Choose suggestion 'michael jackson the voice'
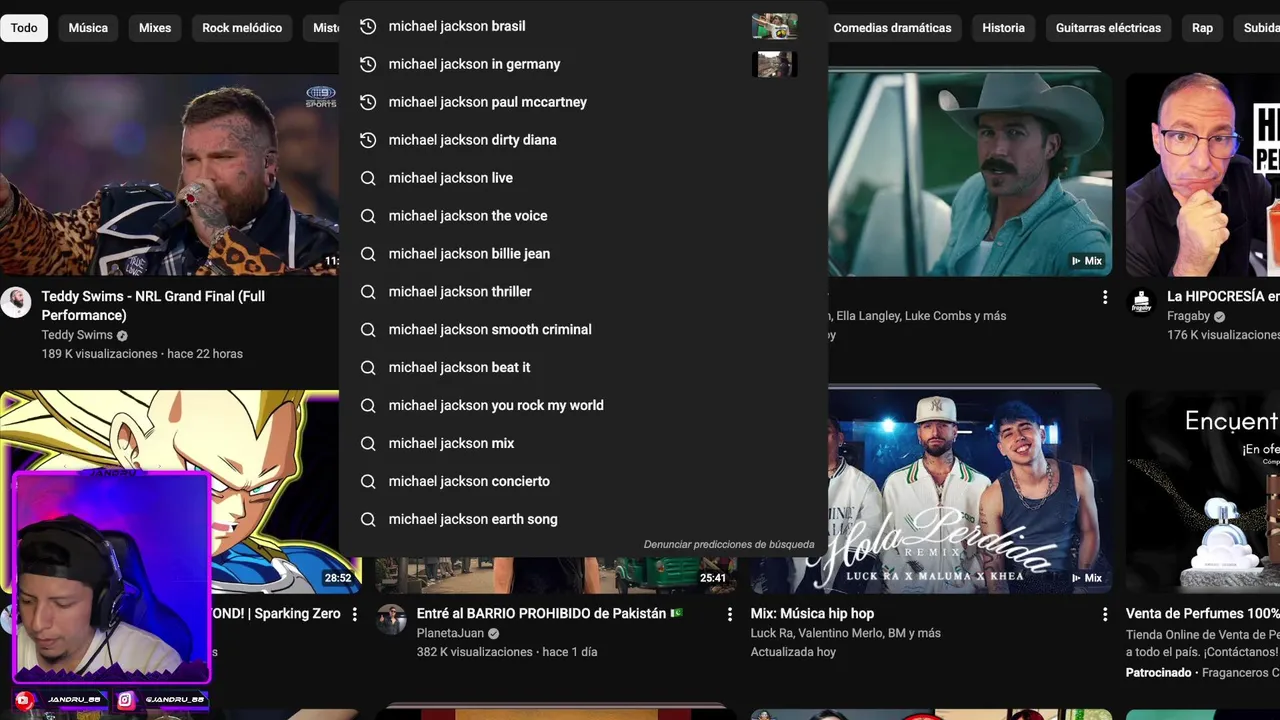This screenshot has height=720, width=1280. [x=583, y=216]
